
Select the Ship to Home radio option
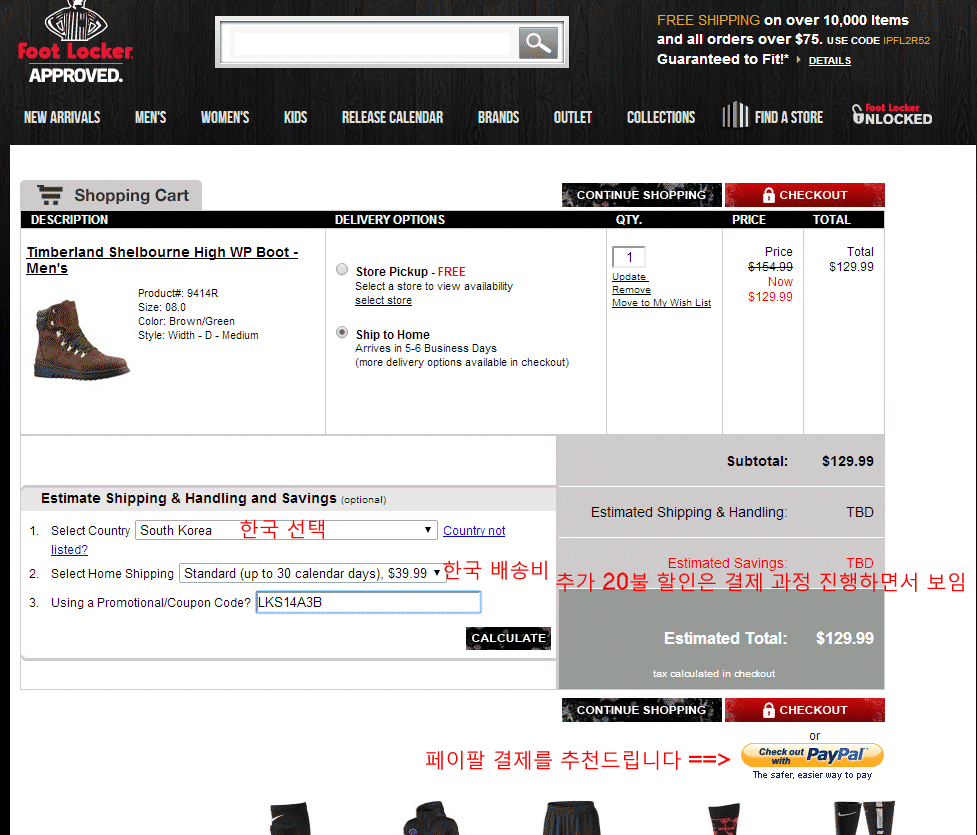click(342, 334)
